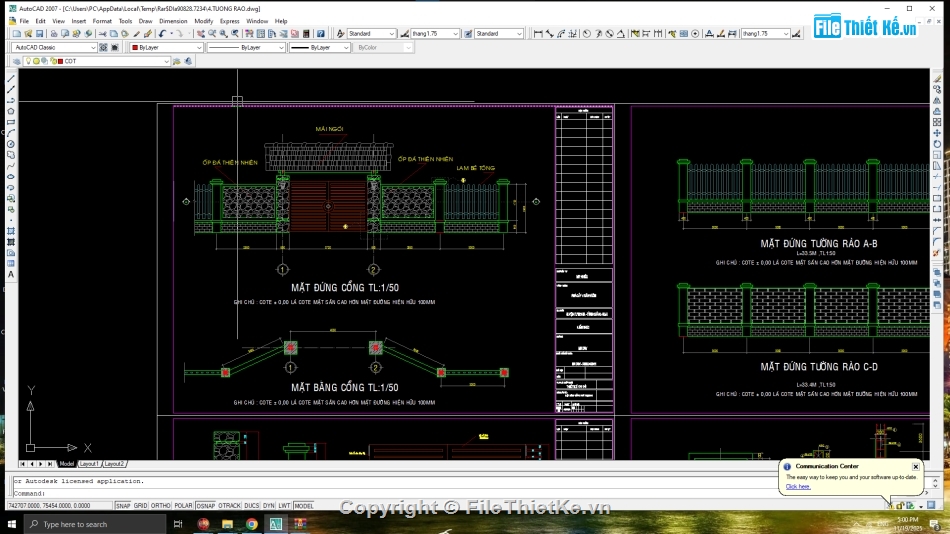Select the Angular Dimension tool
This screenshot has width=950, height=534.
point(621,34)
